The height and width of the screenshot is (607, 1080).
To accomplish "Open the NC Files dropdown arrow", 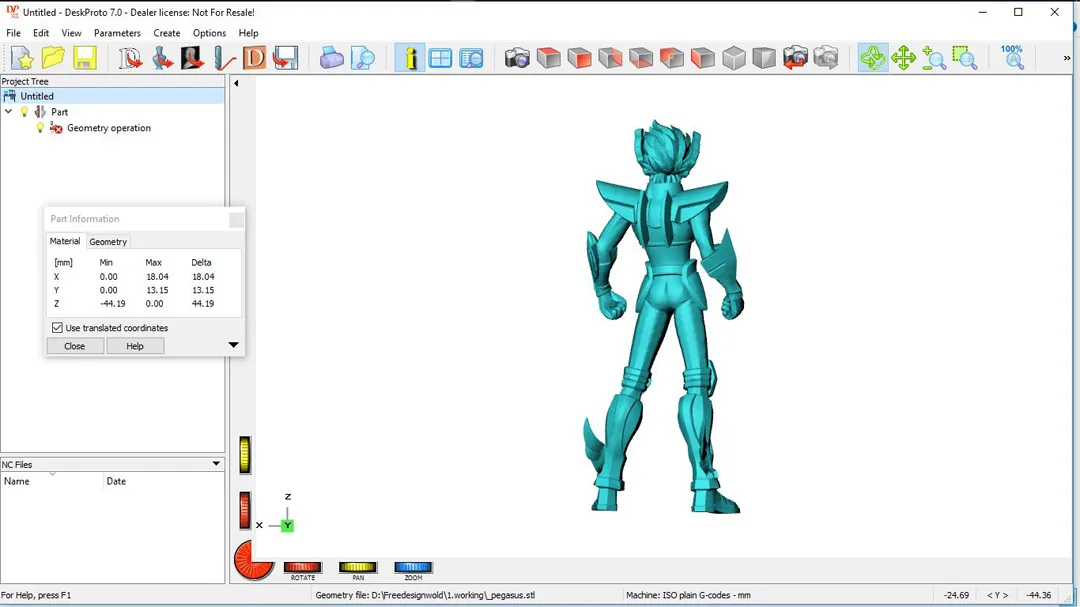I will pyautogui.click(x=216, y=464).
